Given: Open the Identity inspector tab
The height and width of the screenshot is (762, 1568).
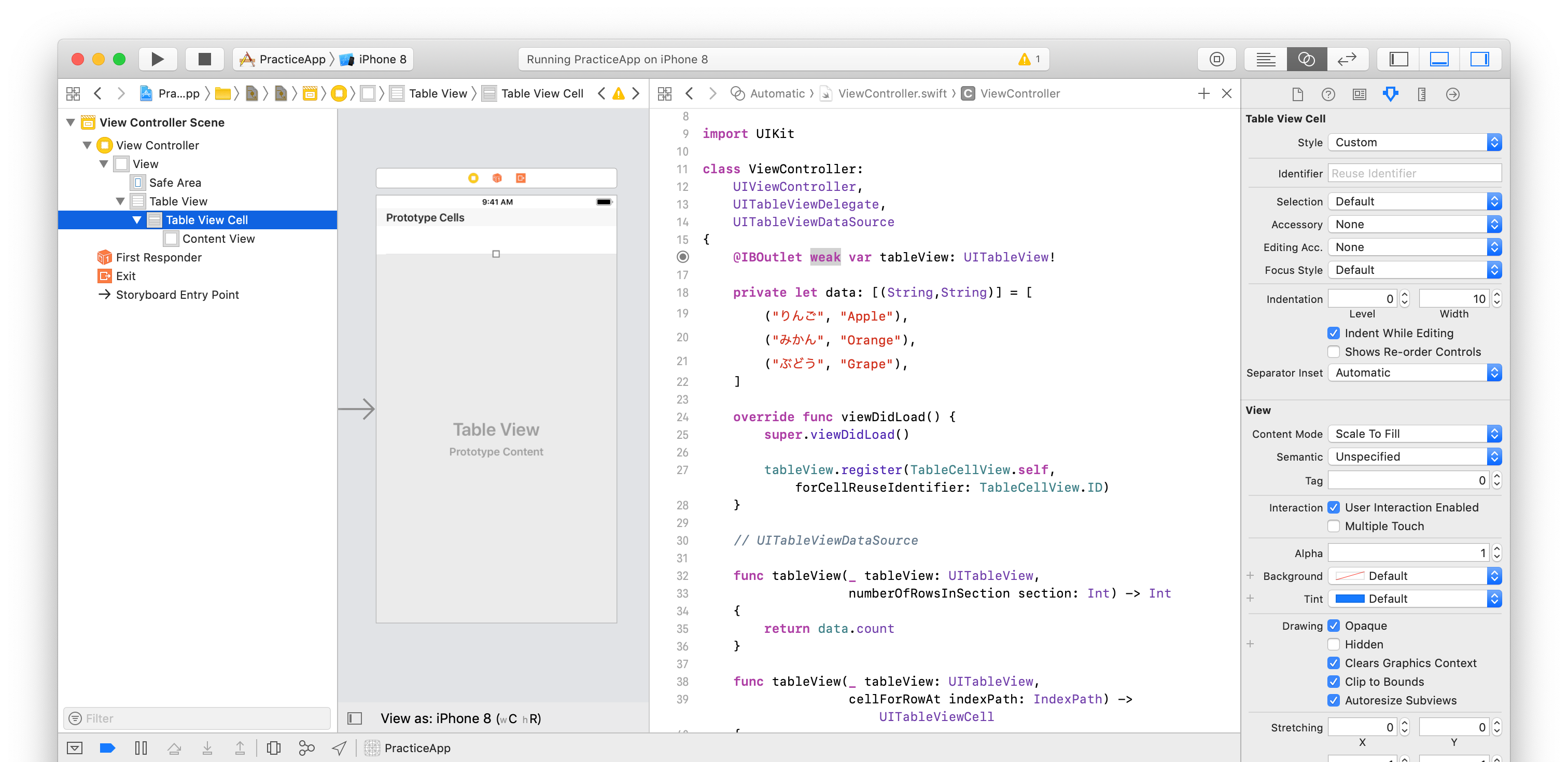Looking at the screenshot, I should pos(1359,94).
